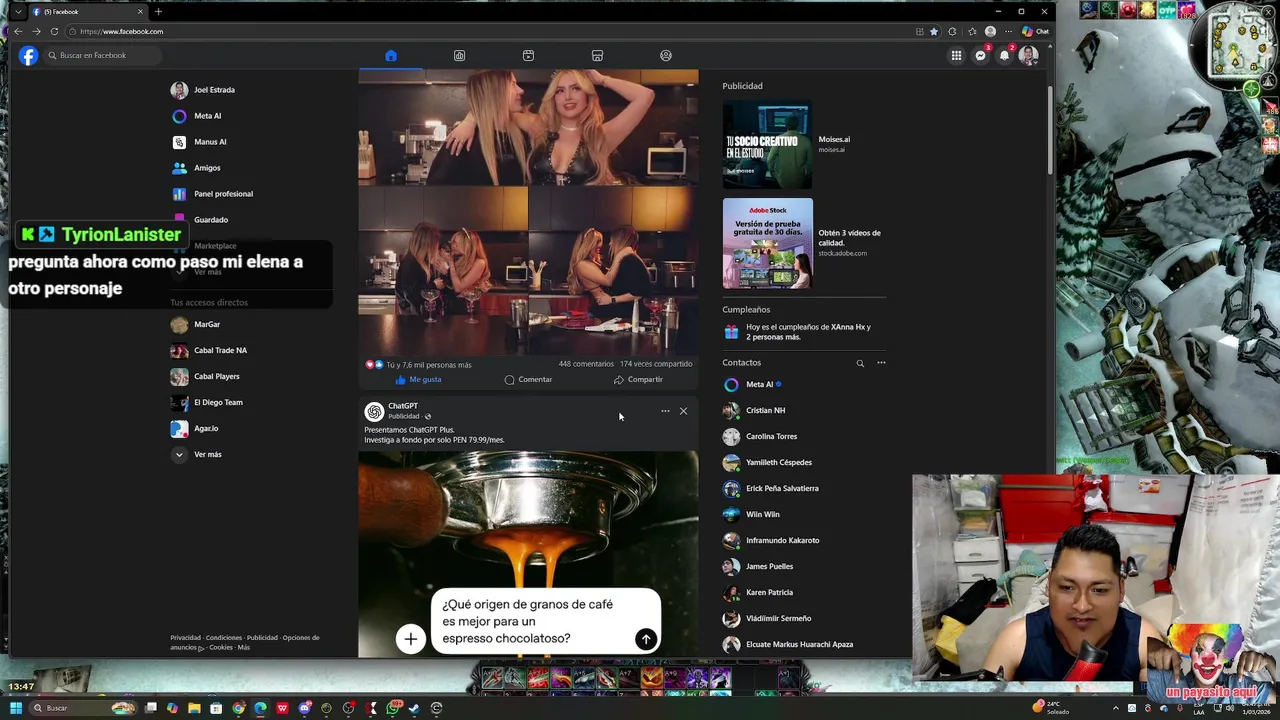Switch to the Video/Reels tab icon
1280x720 pixels.
click(528, 56)
